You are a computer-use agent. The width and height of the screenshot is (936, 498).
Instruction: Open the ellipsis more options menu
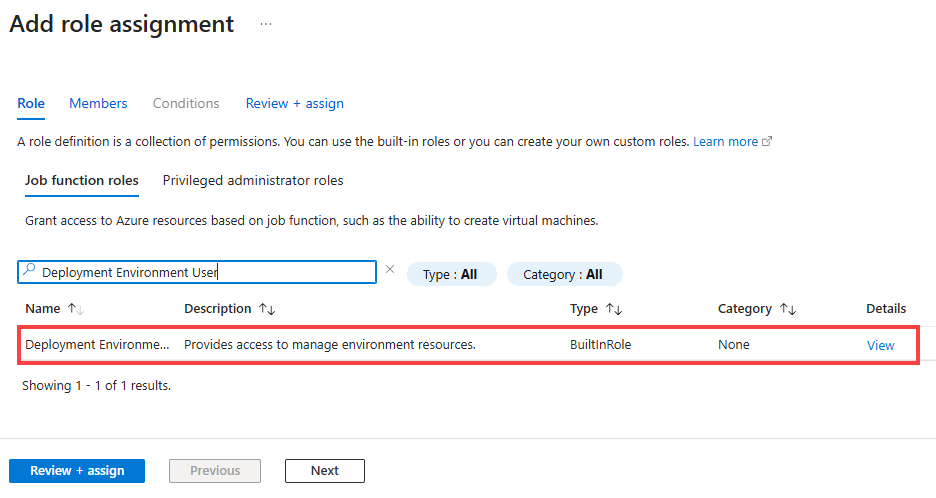click(x=266, y=24)
